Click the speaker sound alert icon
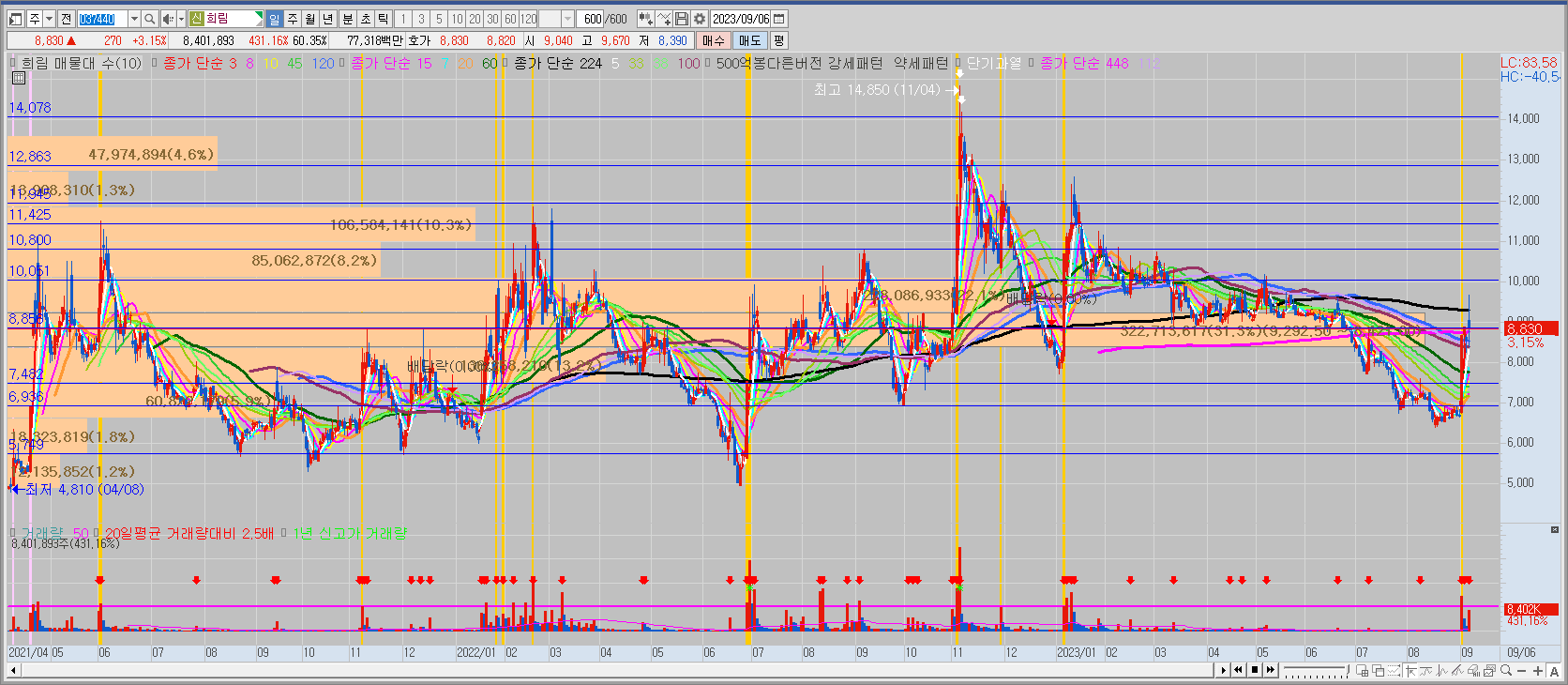The image size is (1568, 685). 168,19
